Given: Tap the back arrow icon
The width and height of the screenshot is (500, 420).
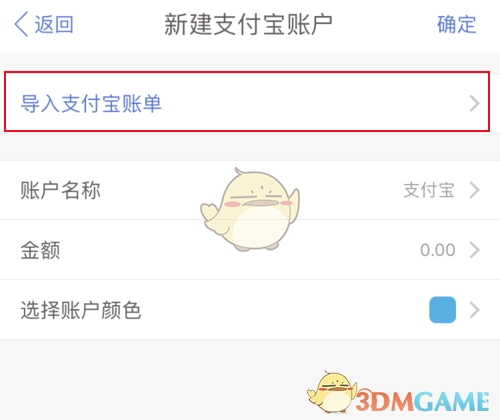Looking at the screenshot, I should (21, 24).
